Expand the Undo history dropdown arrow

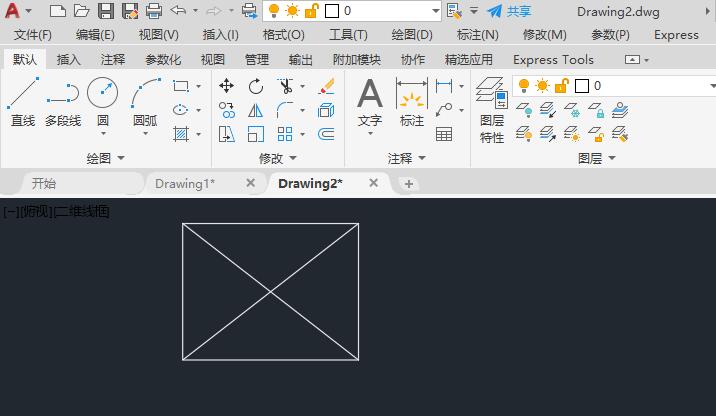pyautogui.click(x=195, y=11)
